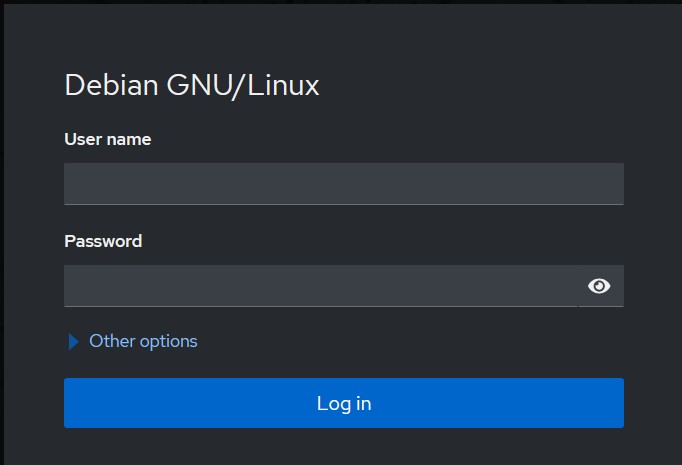The height and width of the screenshot is (465, 682).
Task: Expand the Other options section
Action: (x=133, y=341)
